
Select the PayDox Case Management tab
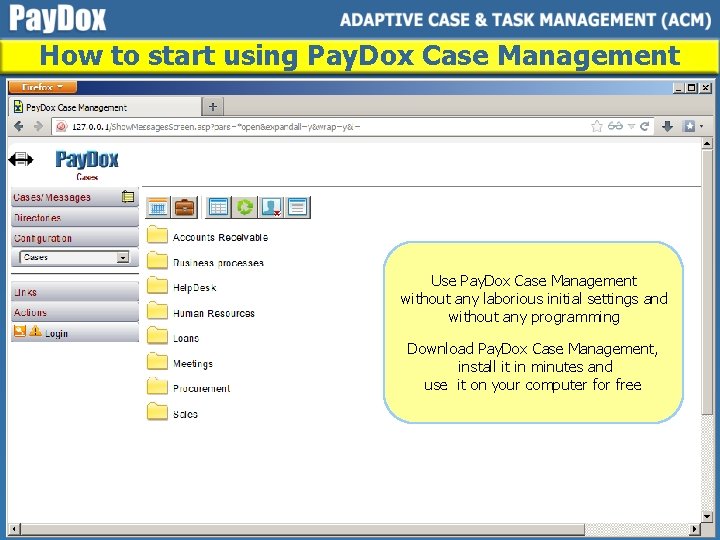coord(105,107)
